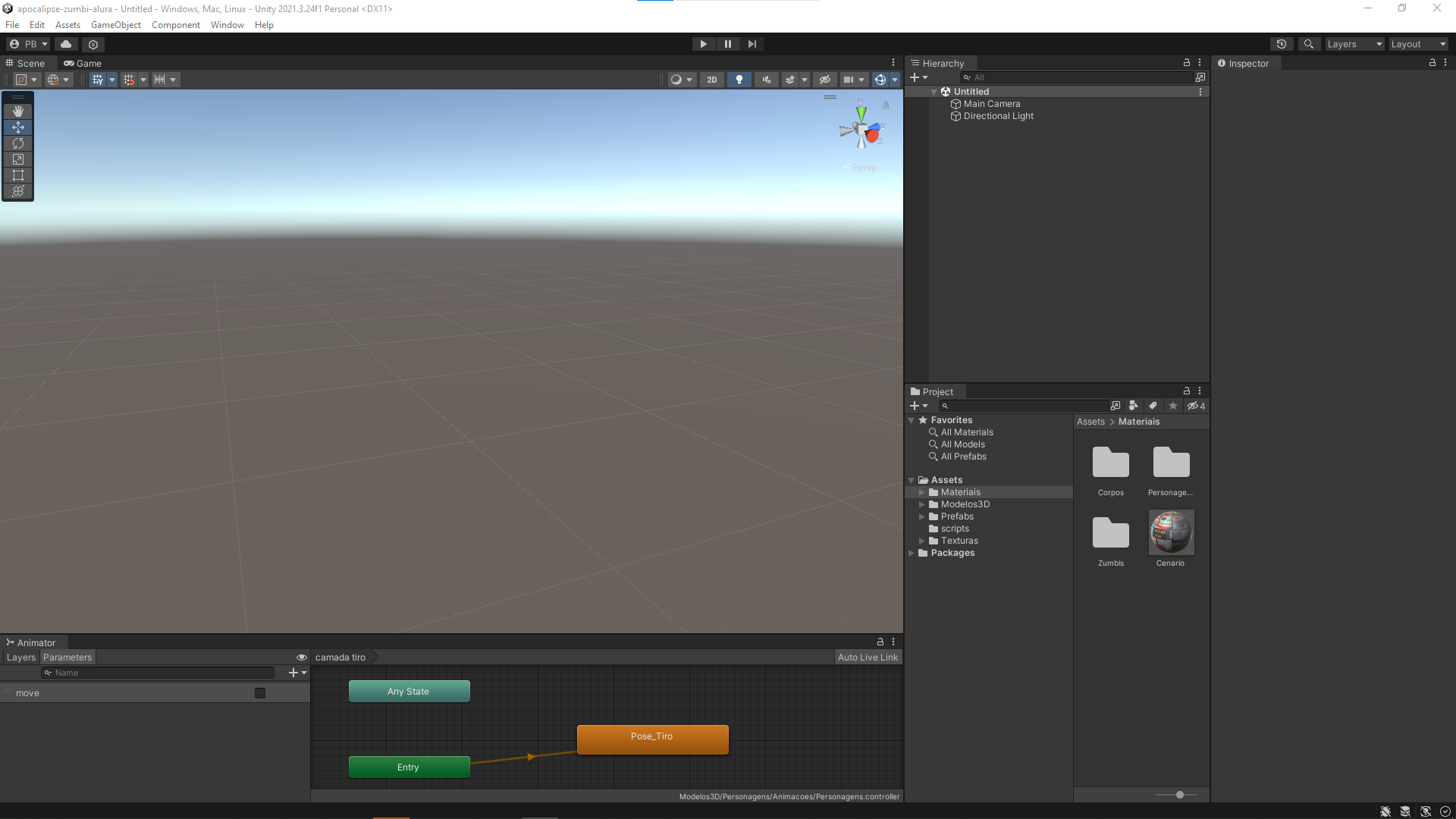Toggle 2D scene view mode
The height and width of the screenshot is (819, 1456).
(x=712, y=80)
